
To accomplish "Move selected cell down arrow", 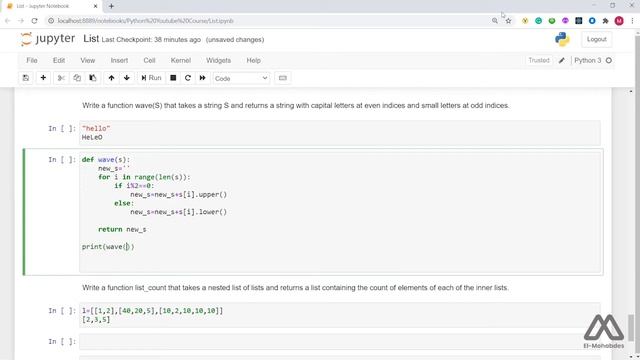I will (x=127, y=78).
